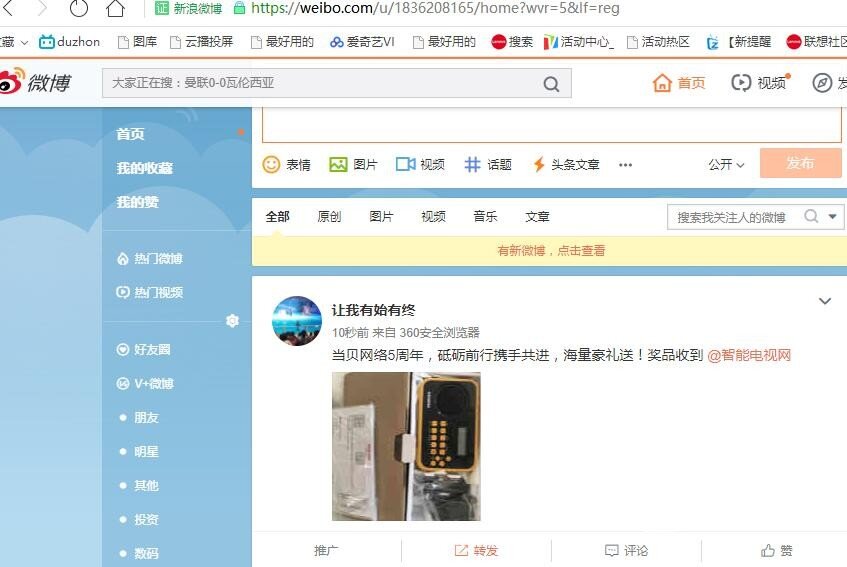This screenshot has width=847, height=567.
Task: Create 头条文章 via lightning icon
Action: tap(566, 164)
